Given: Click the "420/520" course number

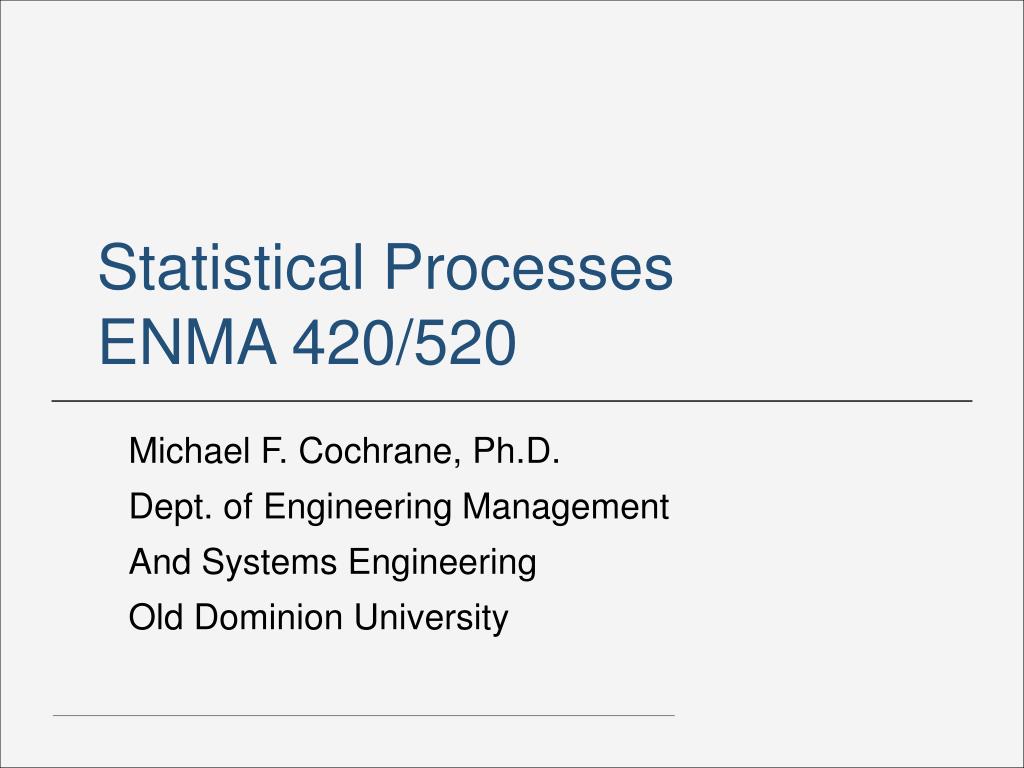Looking at the screenshot, I should click(x=404, y=342).
